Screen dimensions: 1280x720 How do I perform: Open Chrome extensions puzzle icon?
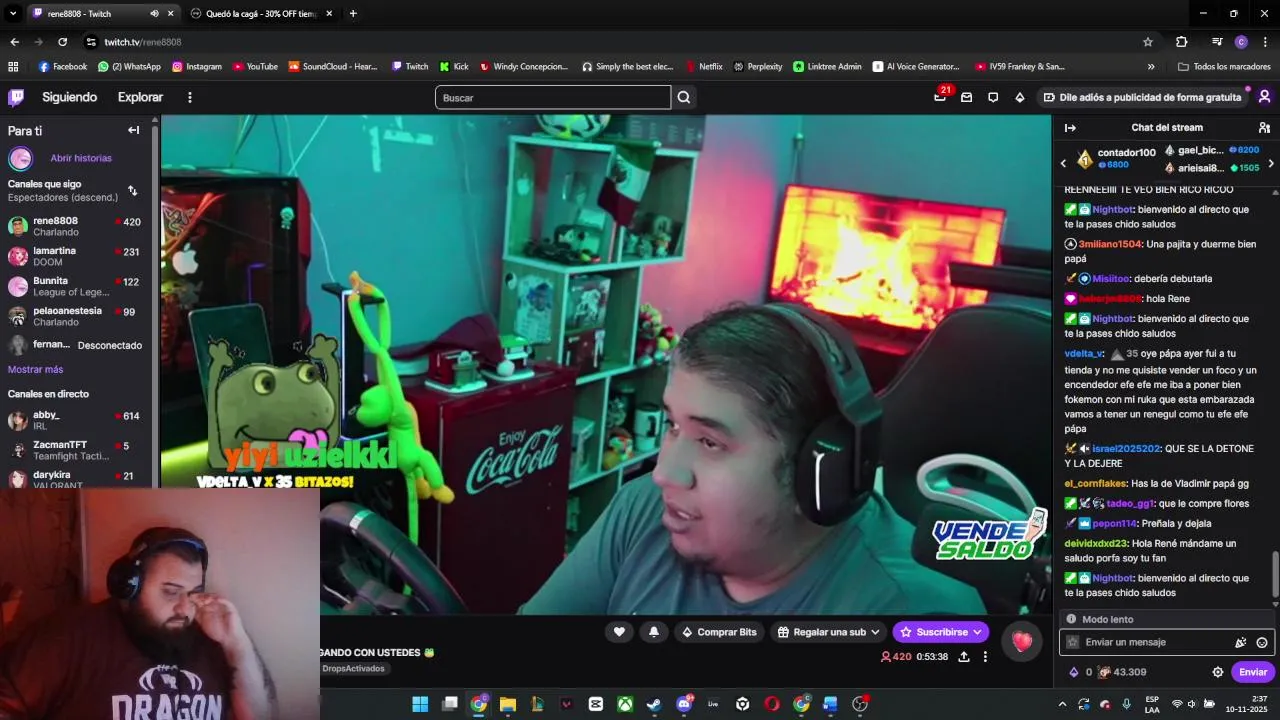click(x=1182, y=42)
